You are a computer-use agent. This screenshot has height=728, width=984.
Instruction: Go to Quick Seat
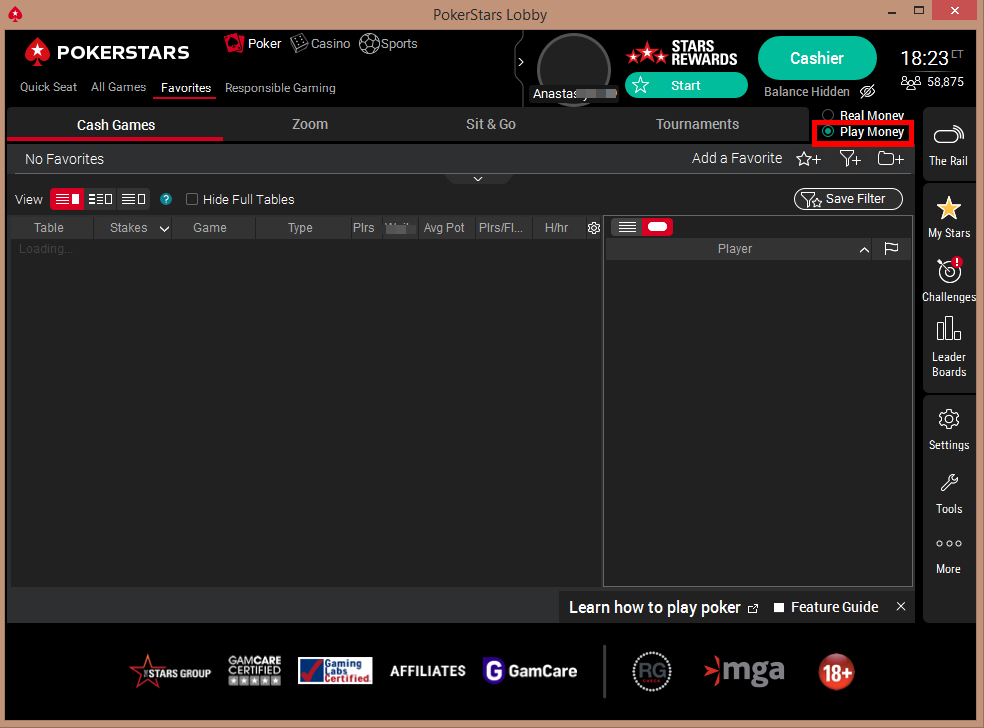[x=48, y=87]
